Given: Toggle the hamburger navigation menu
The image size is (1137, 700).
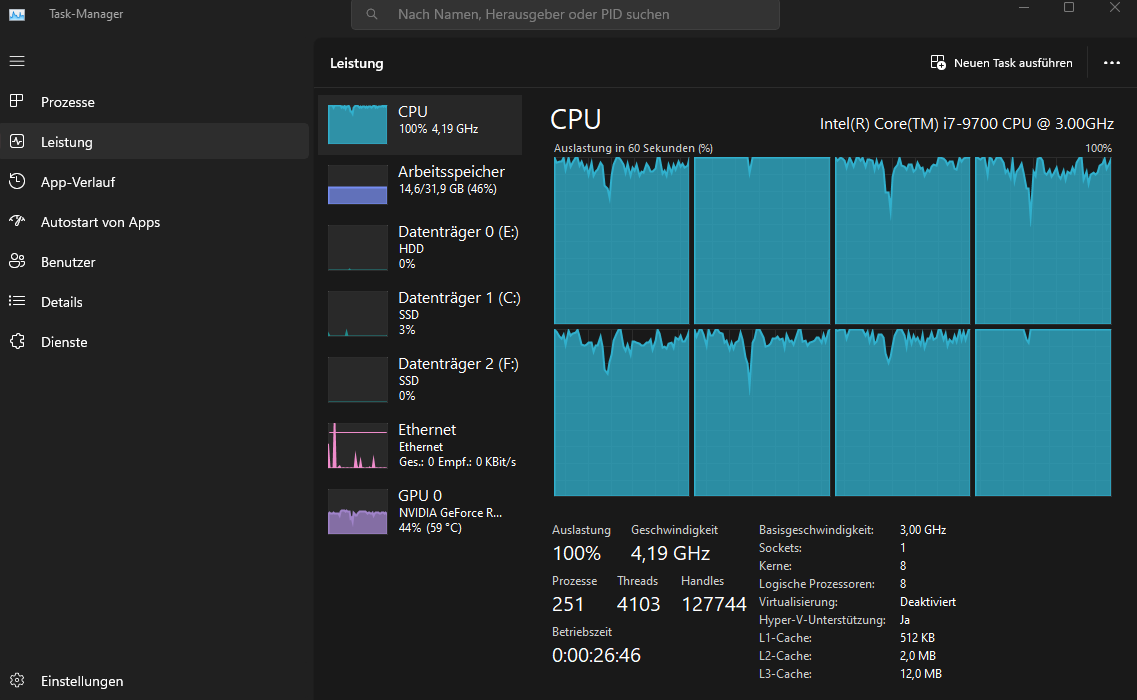Looking at the screenshot, I should click(x=16, y=62).
